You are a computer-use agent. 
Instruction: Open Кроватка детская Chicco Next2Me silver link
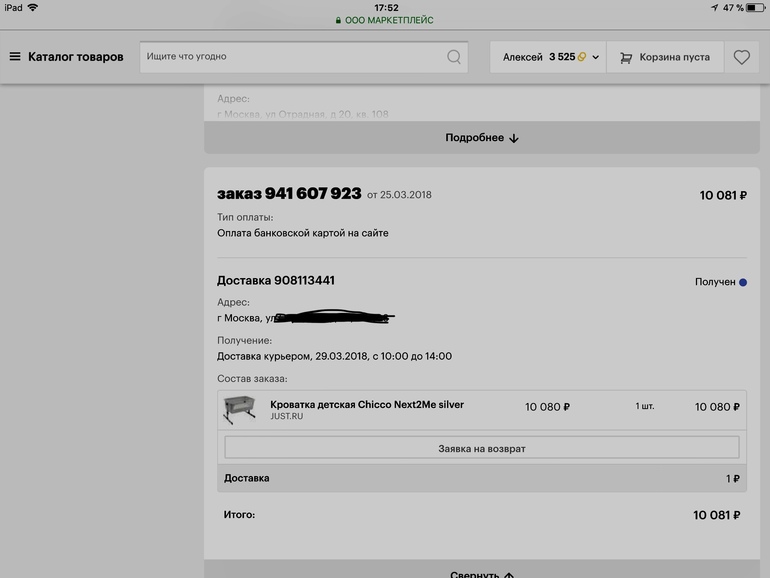tap(366, 405)
